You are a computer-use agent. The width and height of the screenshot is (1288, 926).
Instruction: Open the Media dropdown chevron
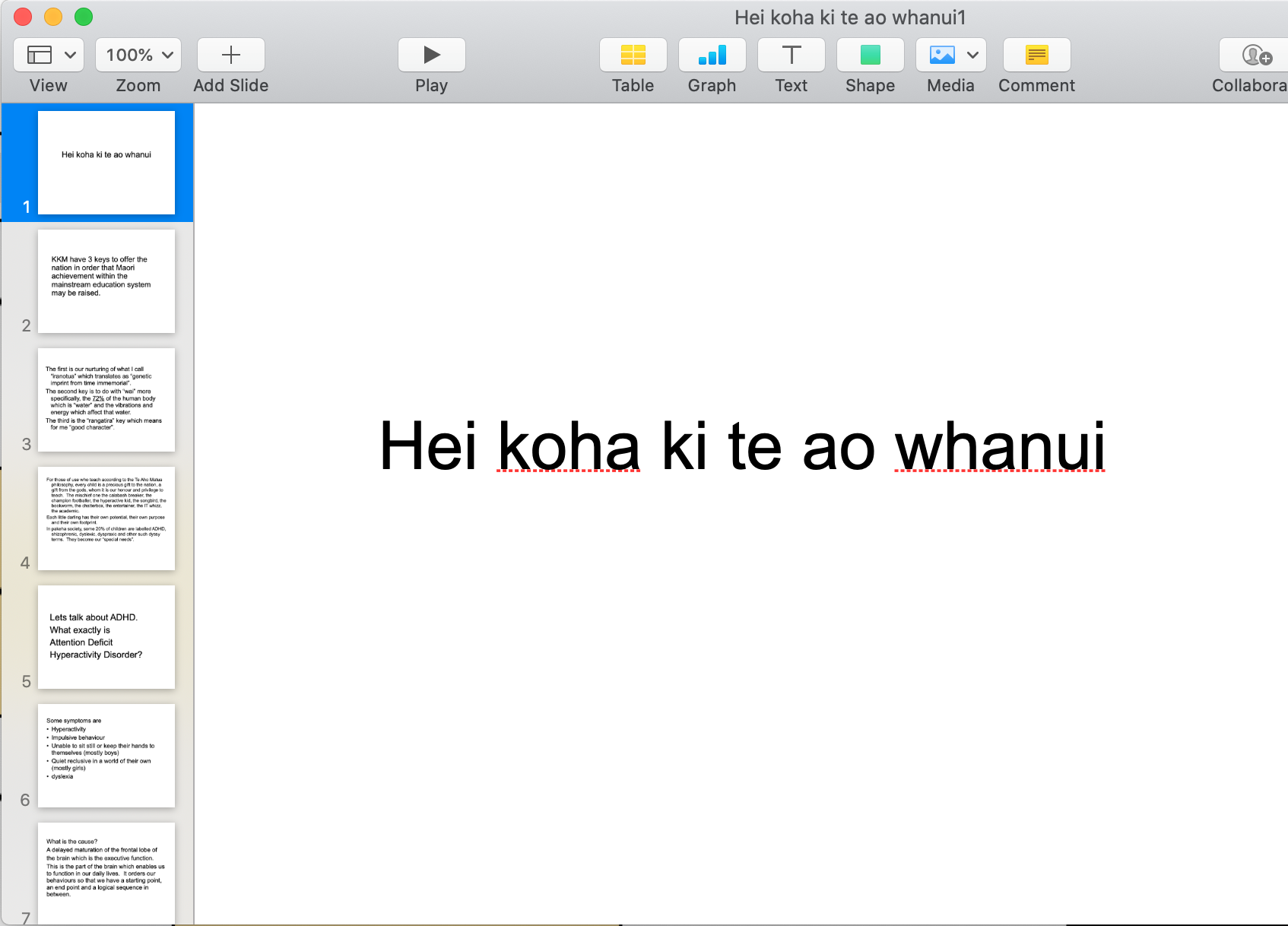point(972,55)
